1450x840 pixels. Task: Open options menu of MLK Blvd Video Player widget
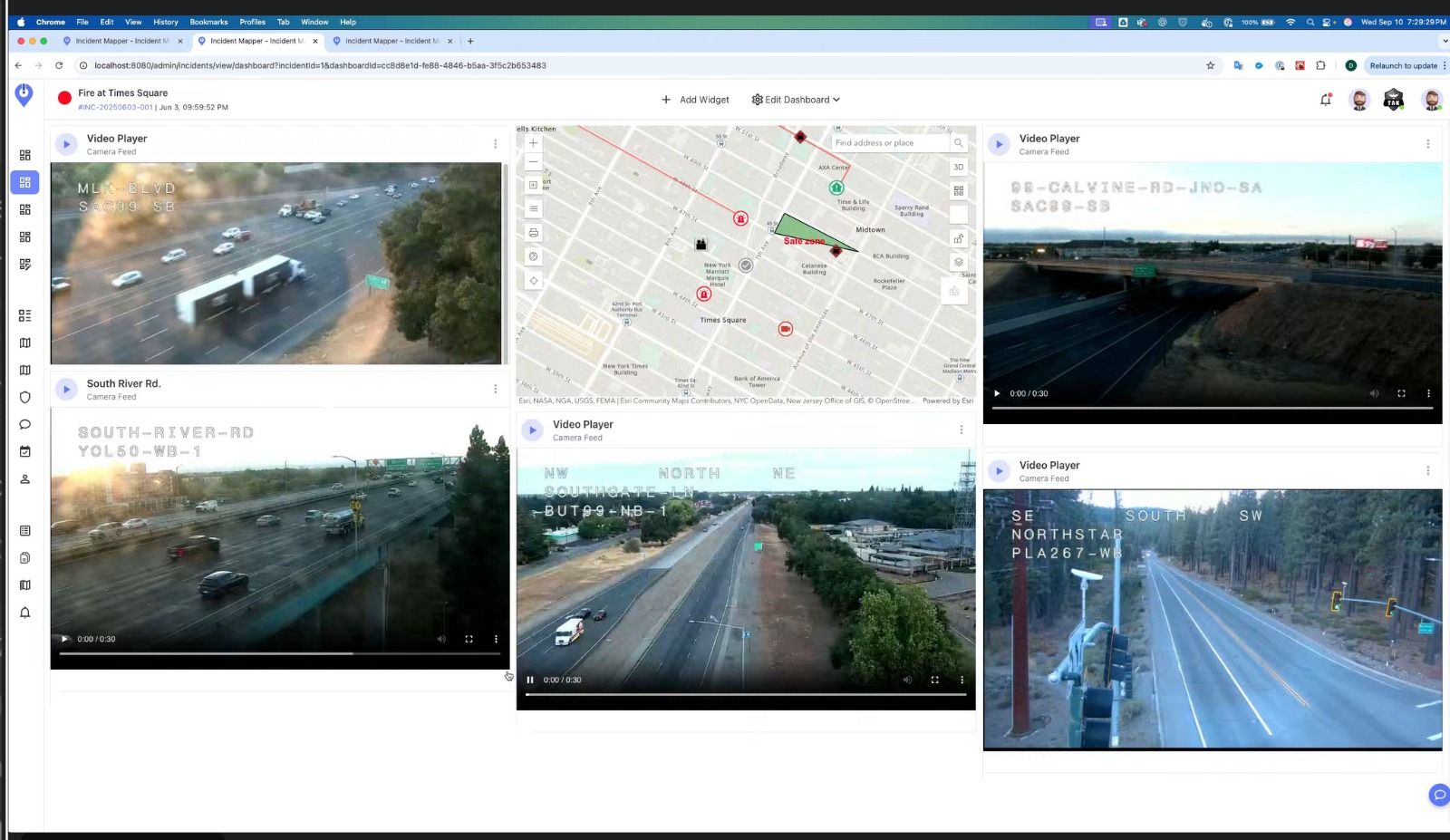tap(495, 144)
